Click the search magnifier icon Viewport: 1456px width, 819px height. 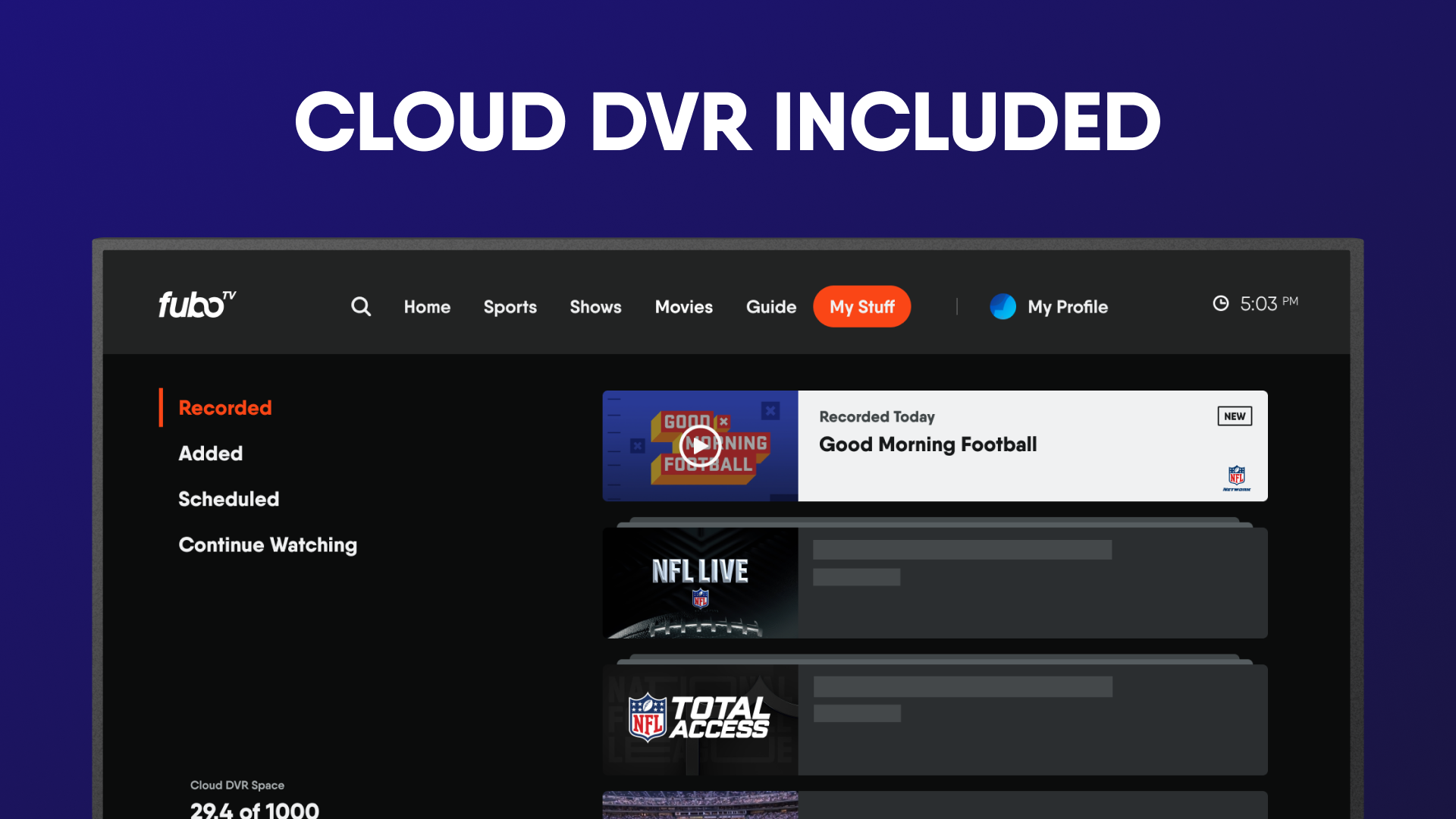coord(361,306)
